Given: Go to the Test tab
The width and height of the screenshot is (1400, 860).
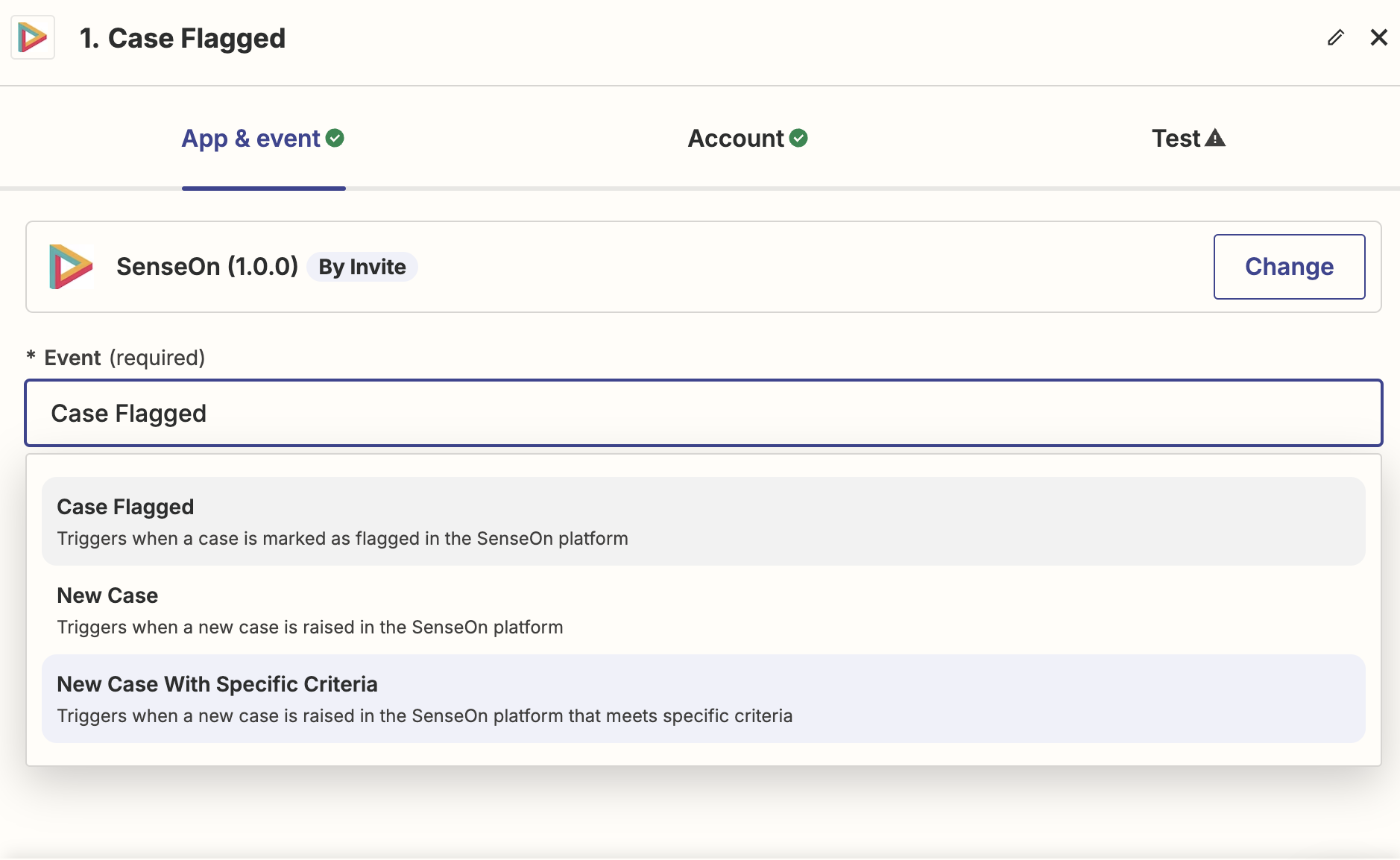Looking at the screenshot, I should click(1188, 139).
